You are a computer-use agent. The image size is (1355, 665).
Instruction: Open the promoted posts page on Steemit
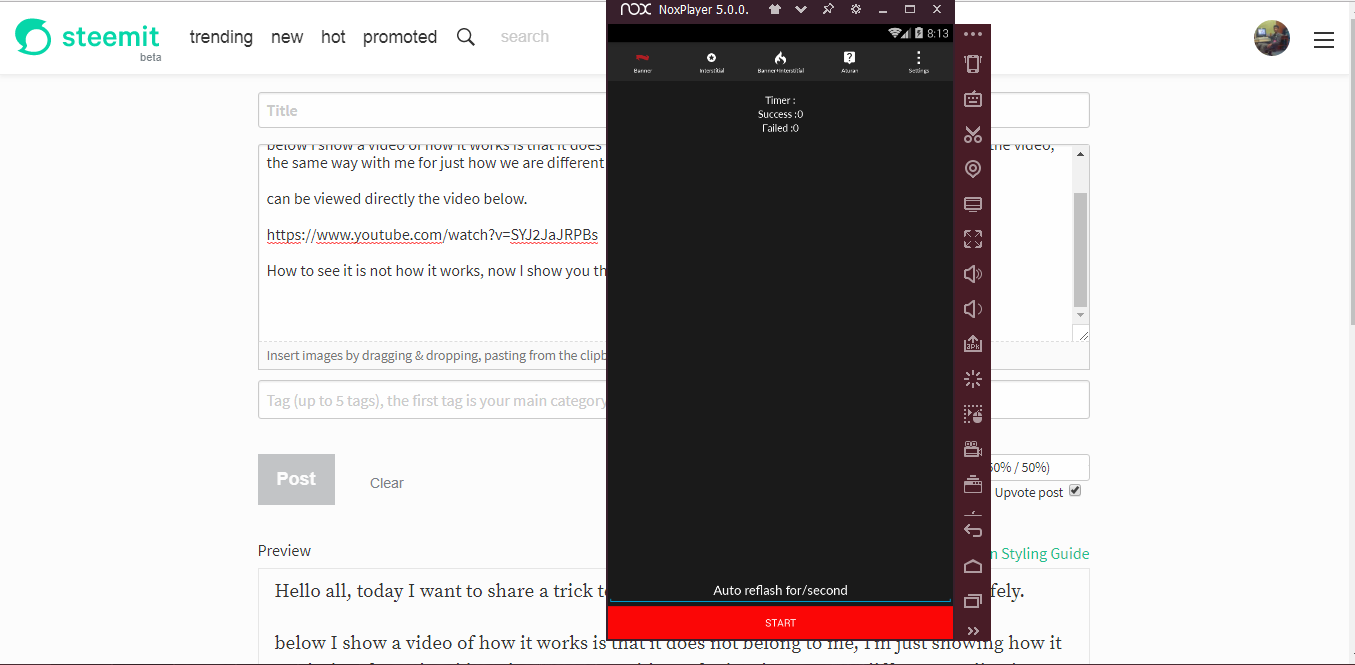[400, 37]
